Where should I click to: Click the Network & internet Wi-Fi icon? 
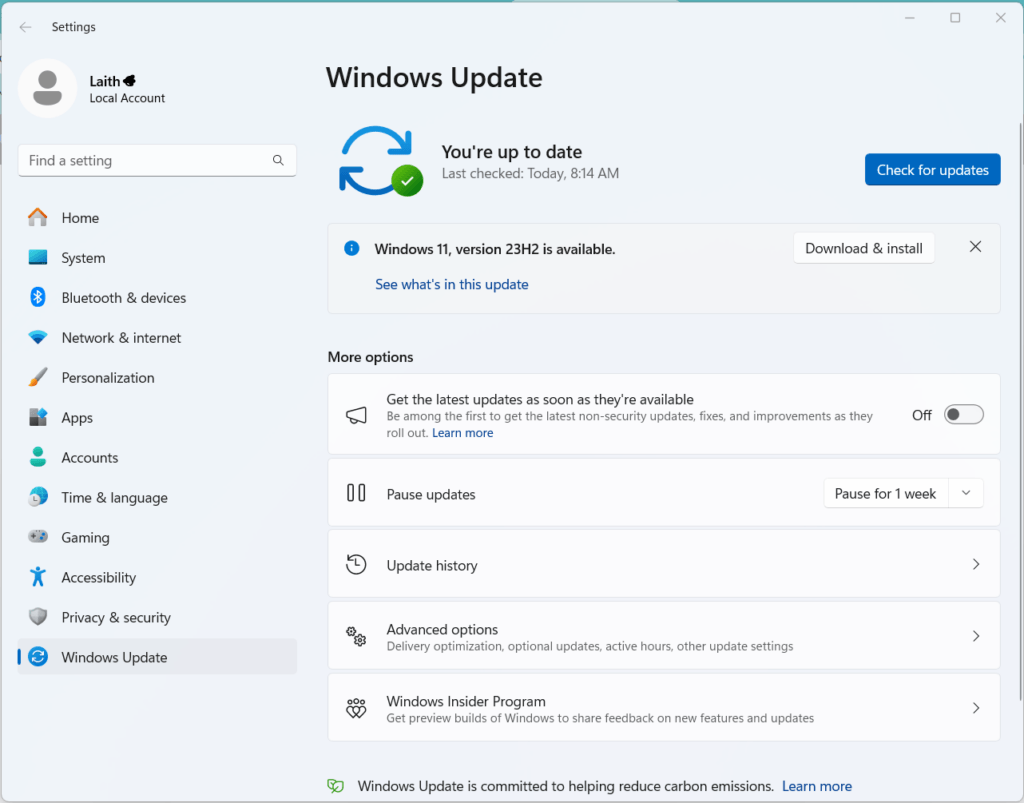coord(38,338)
